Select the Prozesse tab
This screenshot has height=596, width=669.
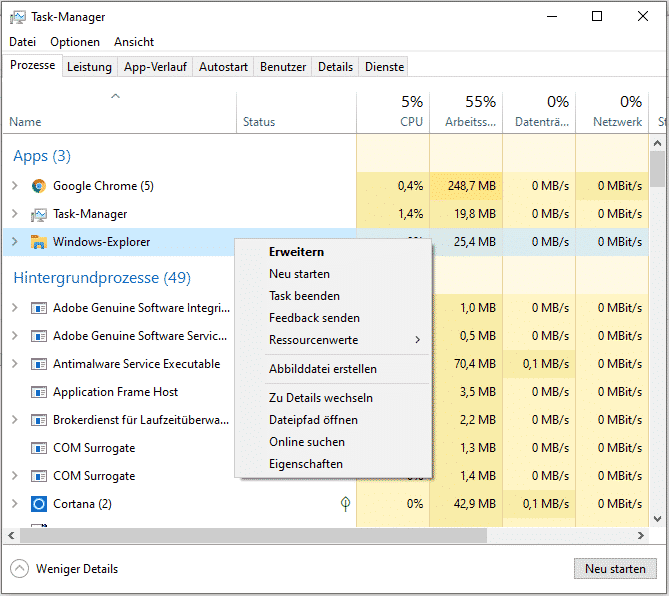click(x=33, y=65)
